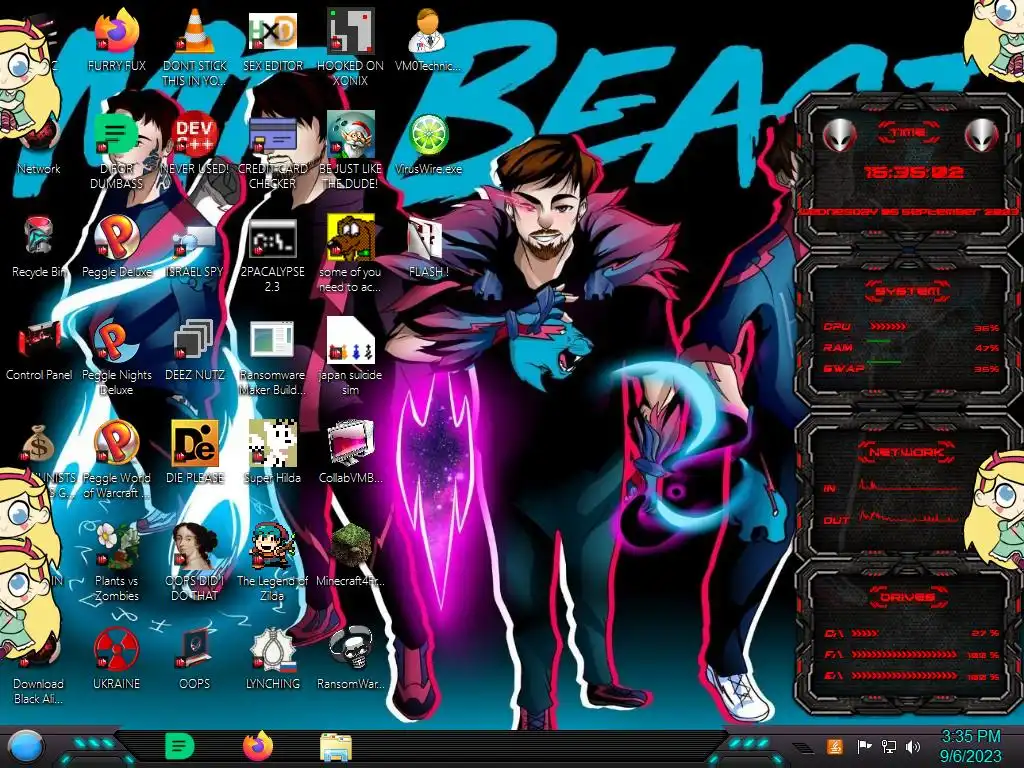Viewport: 1024px width, 768px height.
Task: Open the RansomWar skull icon
Action: click(351, 649)
